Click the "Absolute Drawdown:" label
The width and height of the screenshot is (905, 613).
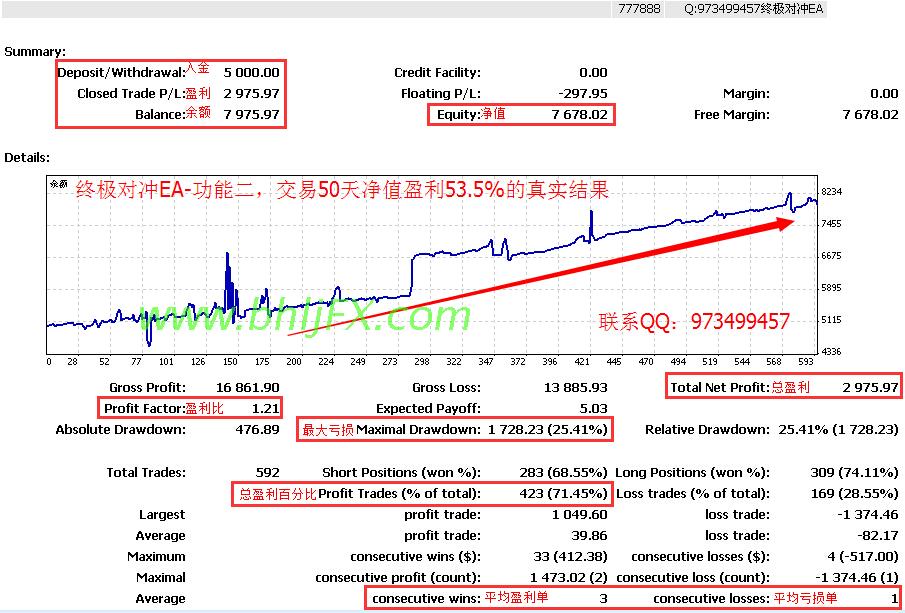click(121, 429)
